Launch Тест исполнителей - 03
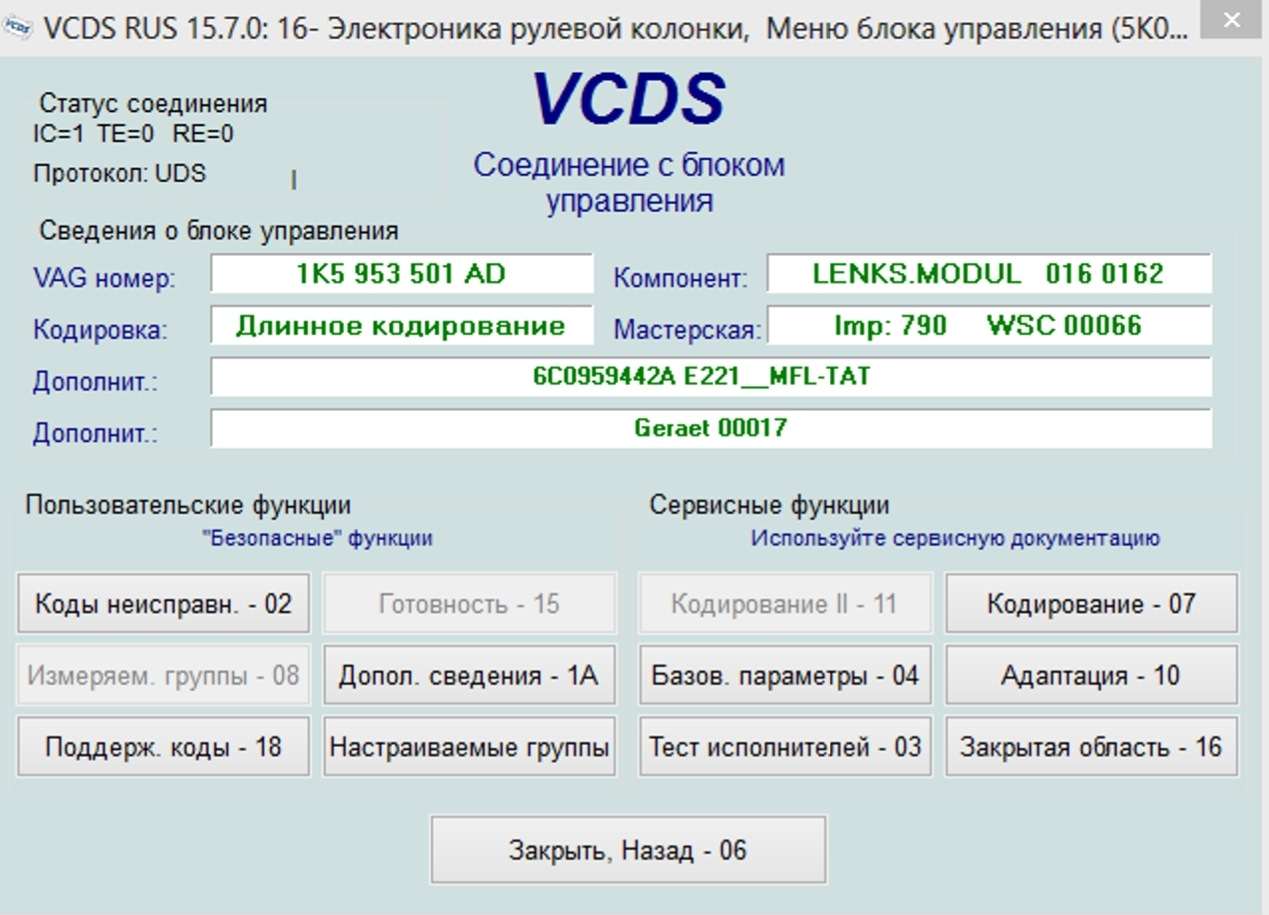 pyautogui.click(x=785, y=747)
